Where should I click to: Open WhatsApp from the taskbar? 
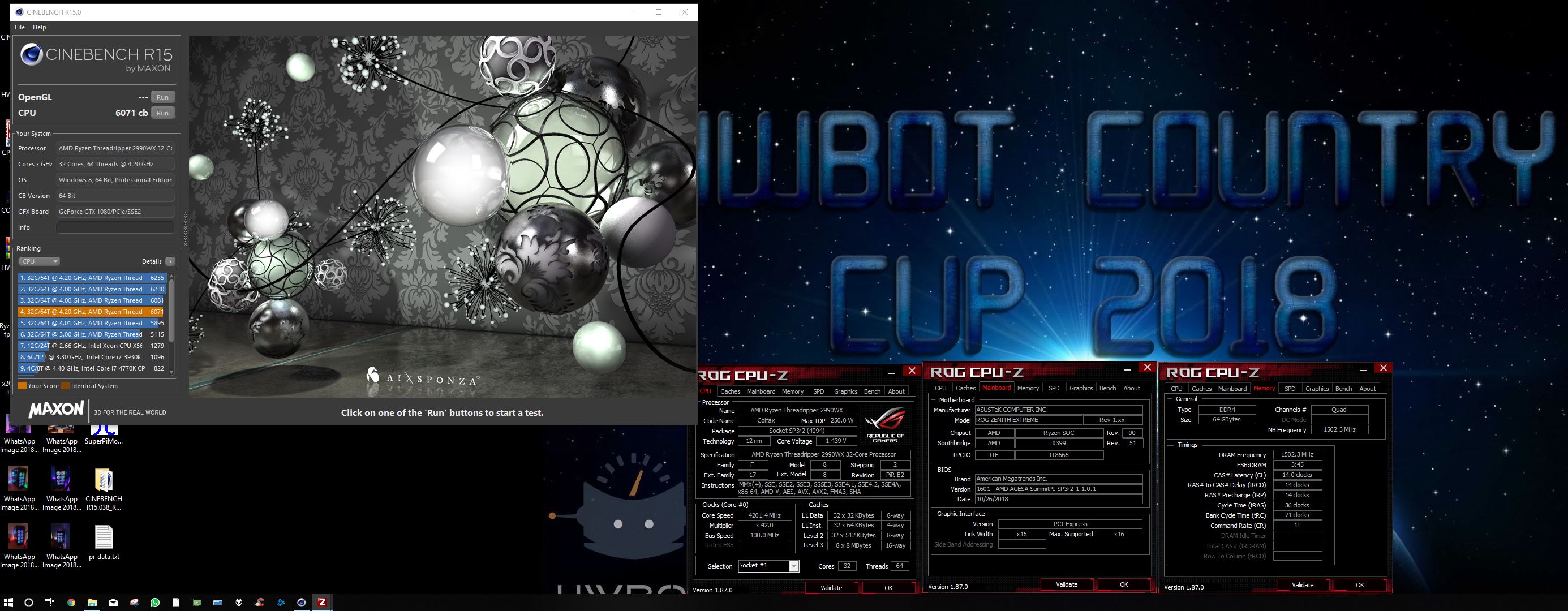coord(155,603)
